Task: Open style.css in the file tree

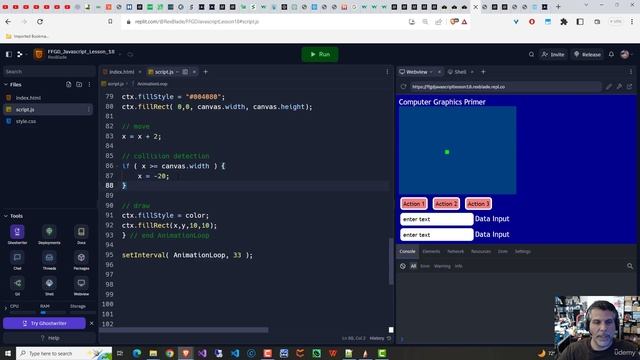Action: point(26,121)
